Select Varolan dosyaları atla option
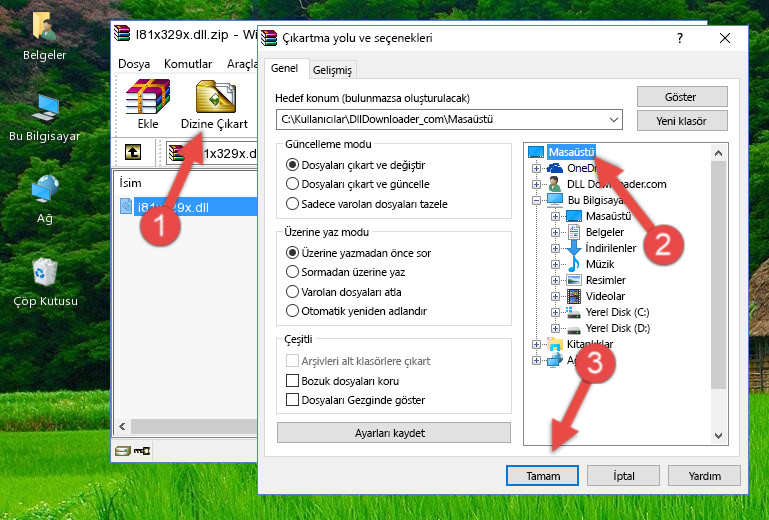 (292, 292)
